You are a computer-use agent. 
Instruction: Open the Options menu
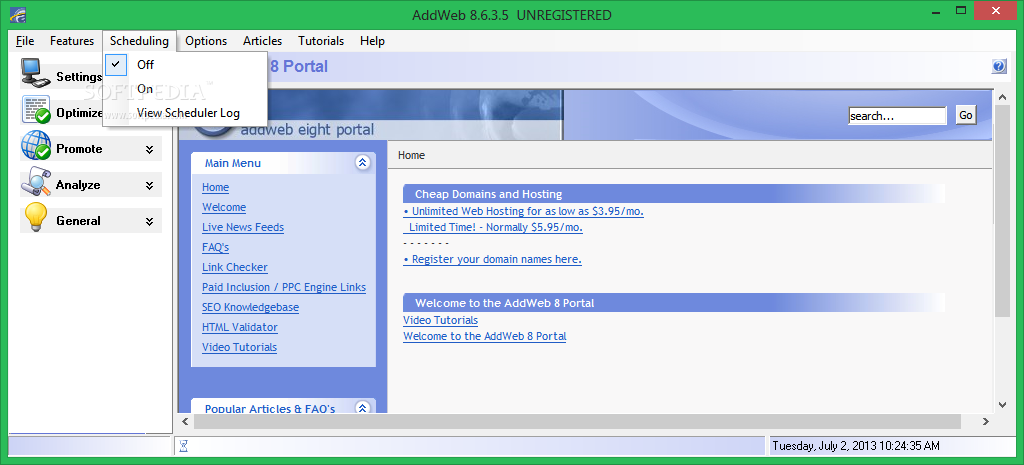[206, 40]
